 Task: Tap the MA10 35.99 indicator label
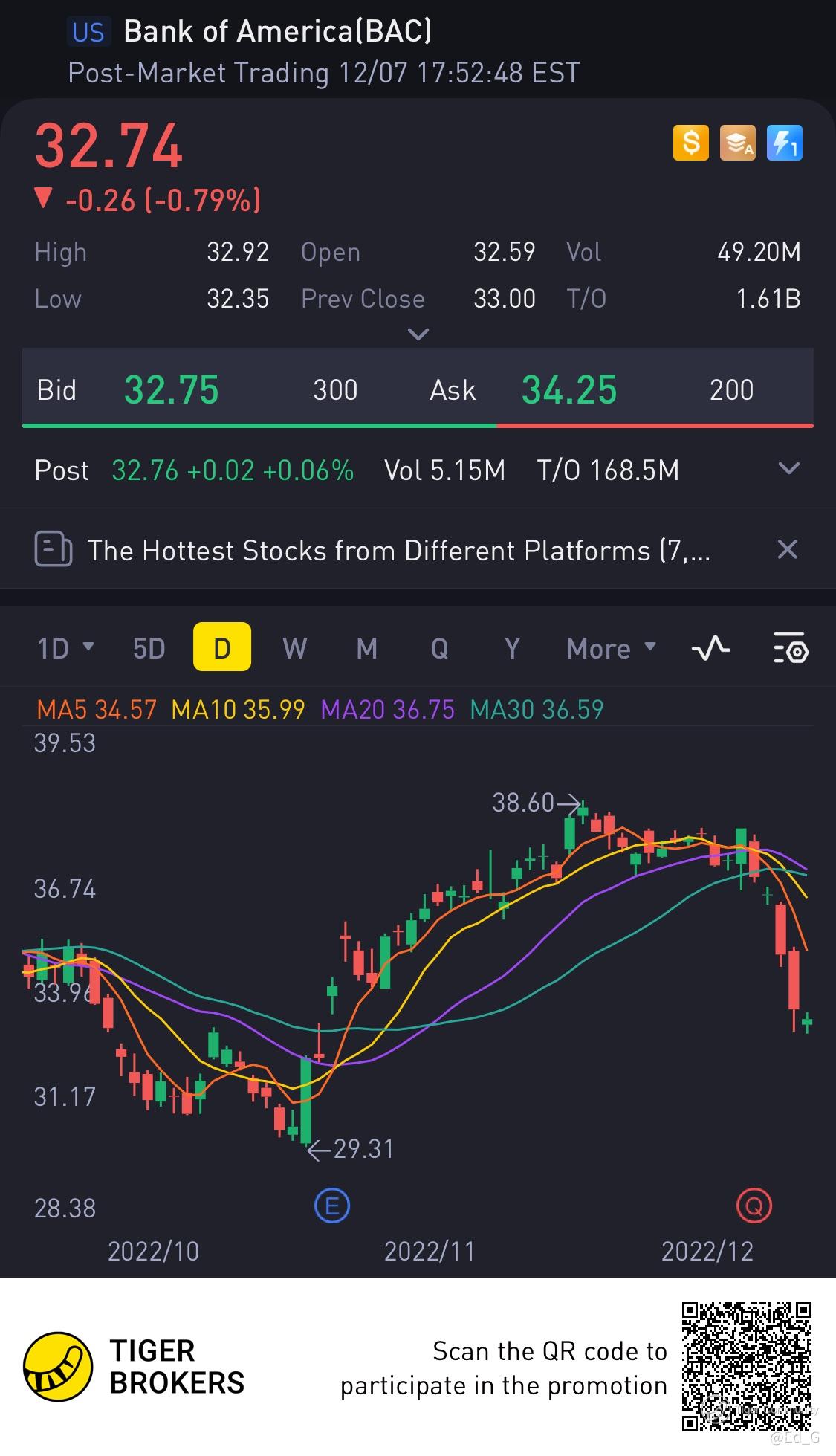238,709
